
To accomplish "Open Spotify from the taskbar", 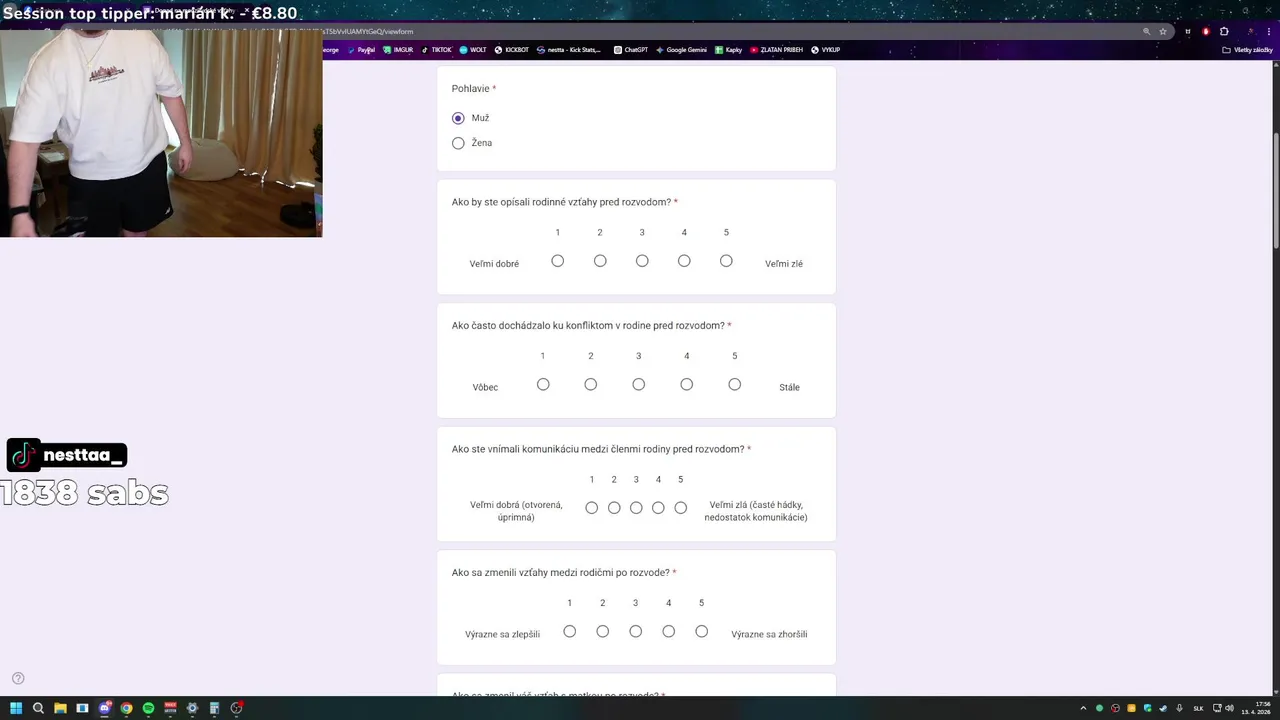I will point(148,708).
